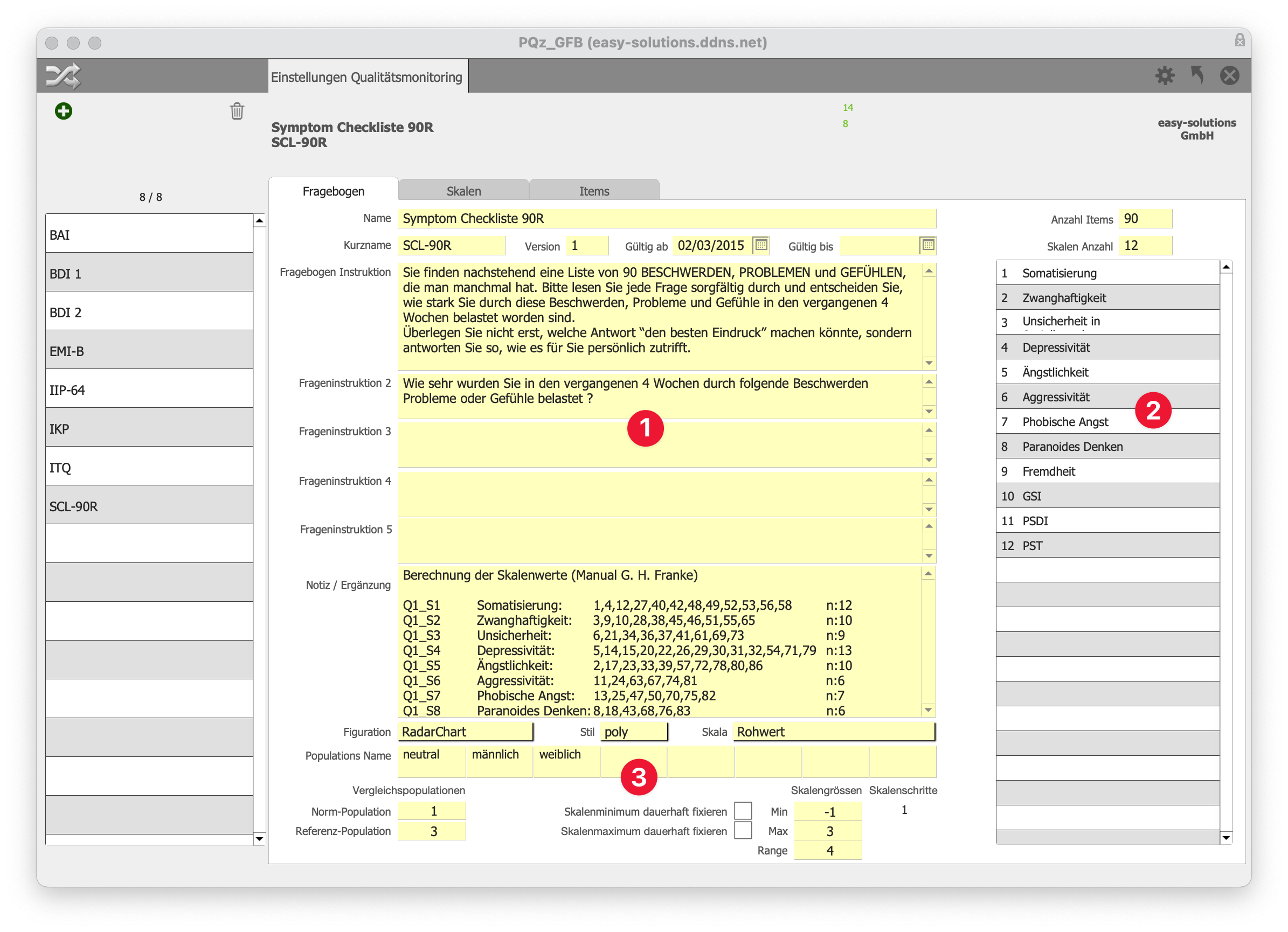Click scroll-up arrow of questionnaire list
1288x932 pixels.
point(260,220)
